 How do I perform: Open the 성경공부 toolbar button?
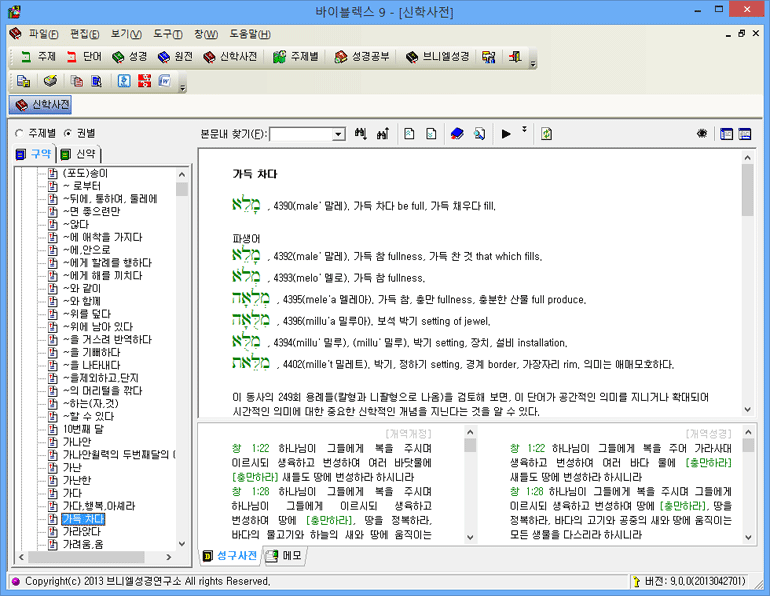point(362,57)
